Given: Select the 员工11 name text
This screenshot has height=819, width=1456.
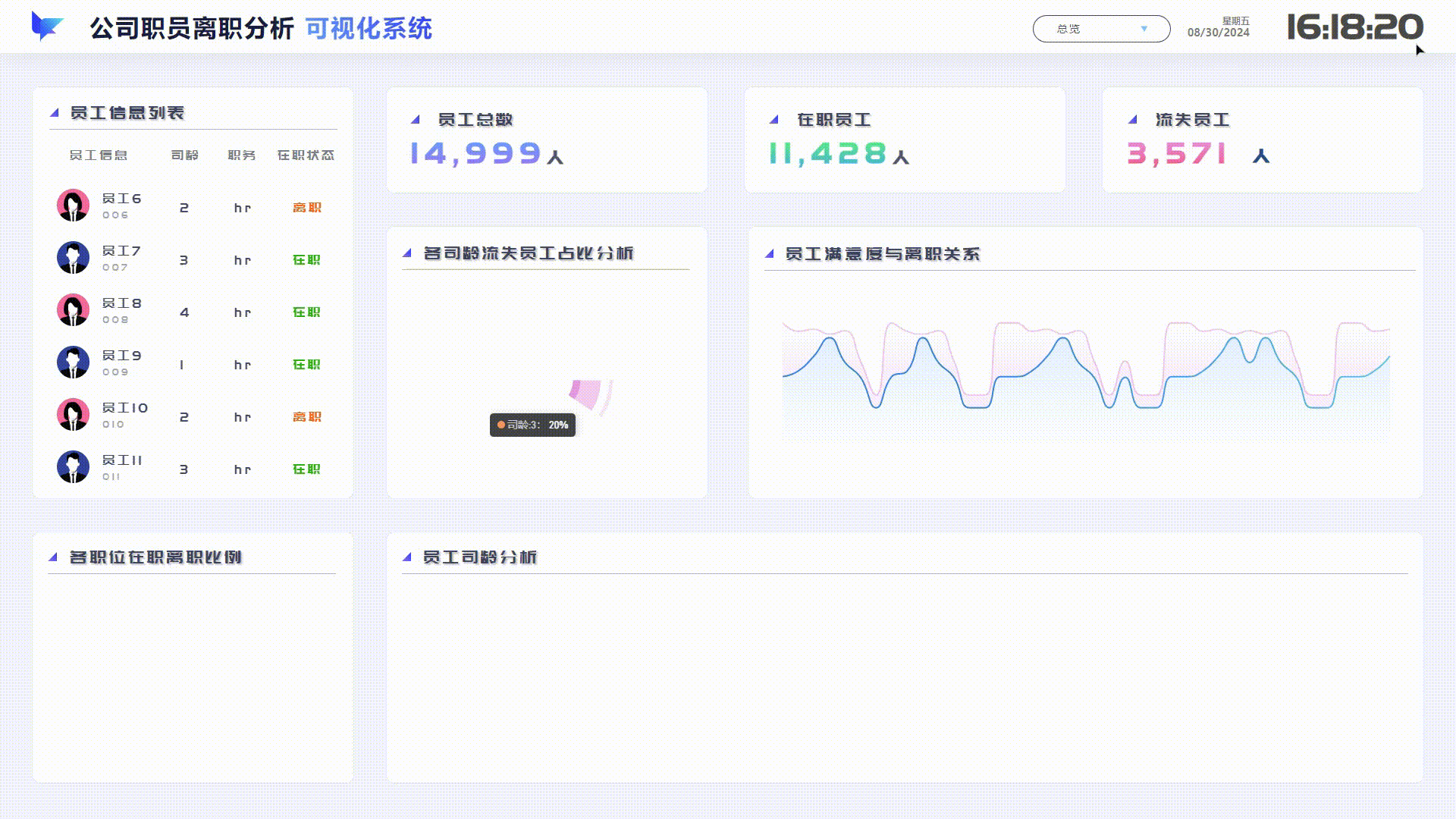Looking at the screenshot, I should point(122,460).
